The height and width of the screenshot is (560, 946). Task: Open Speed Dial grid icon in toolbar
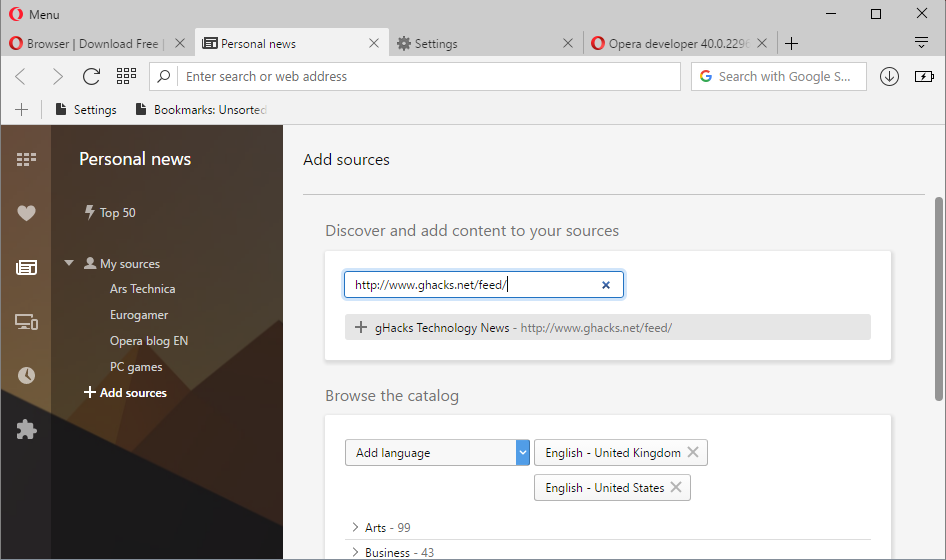tap(126, 76)
